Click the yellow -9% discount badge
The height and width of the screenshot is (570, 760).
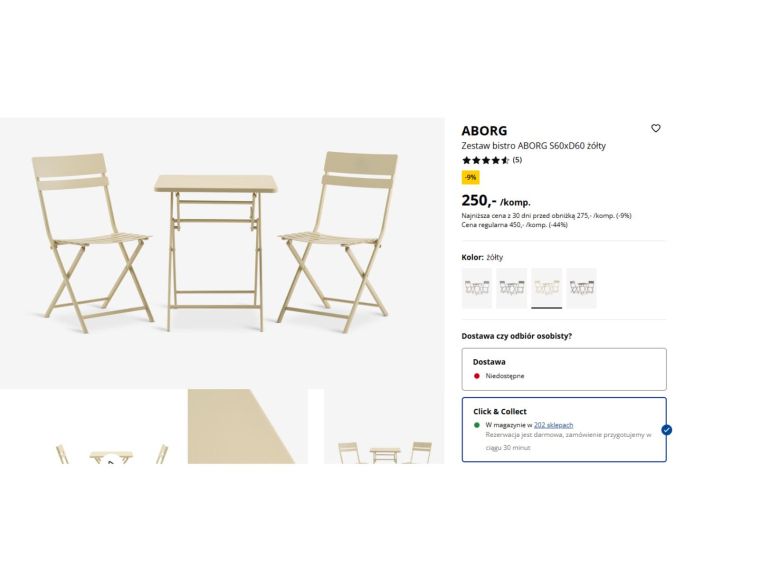pos(471,177)
